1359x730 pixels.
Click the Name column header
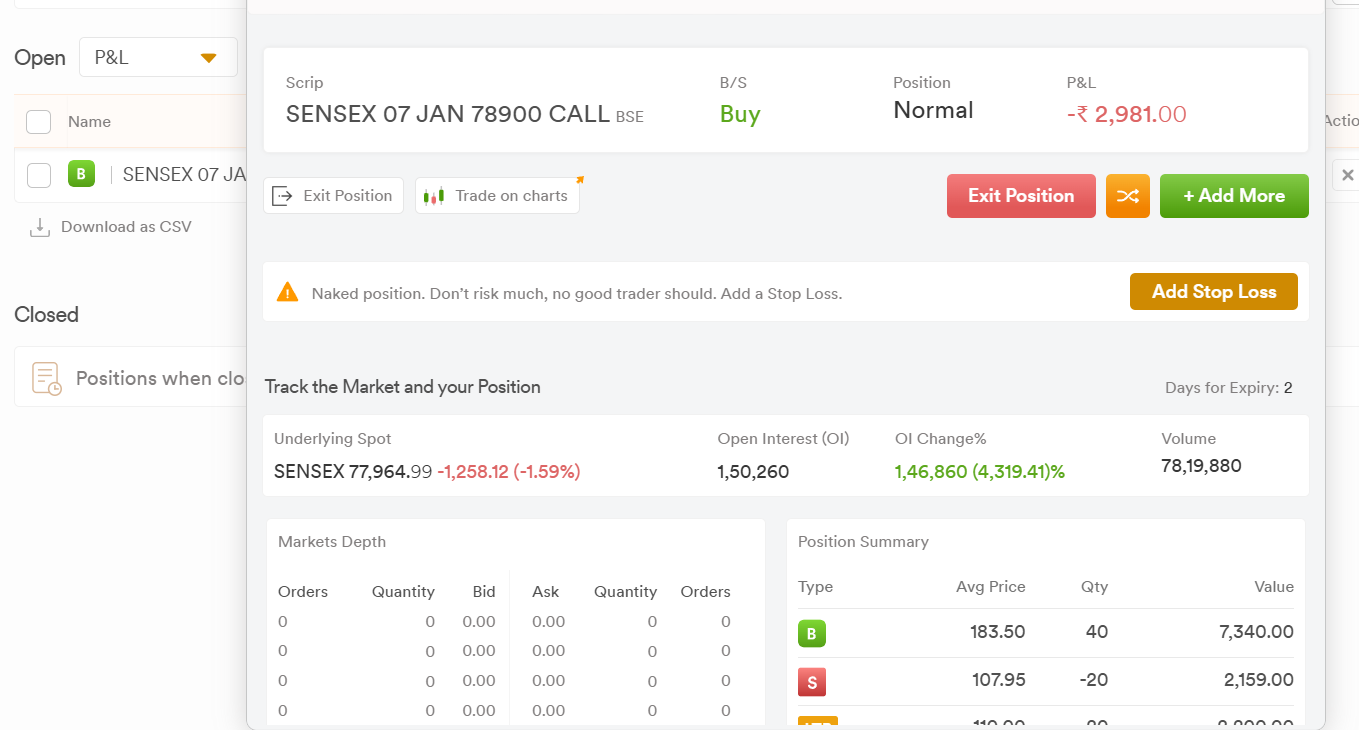coord(89,122)
